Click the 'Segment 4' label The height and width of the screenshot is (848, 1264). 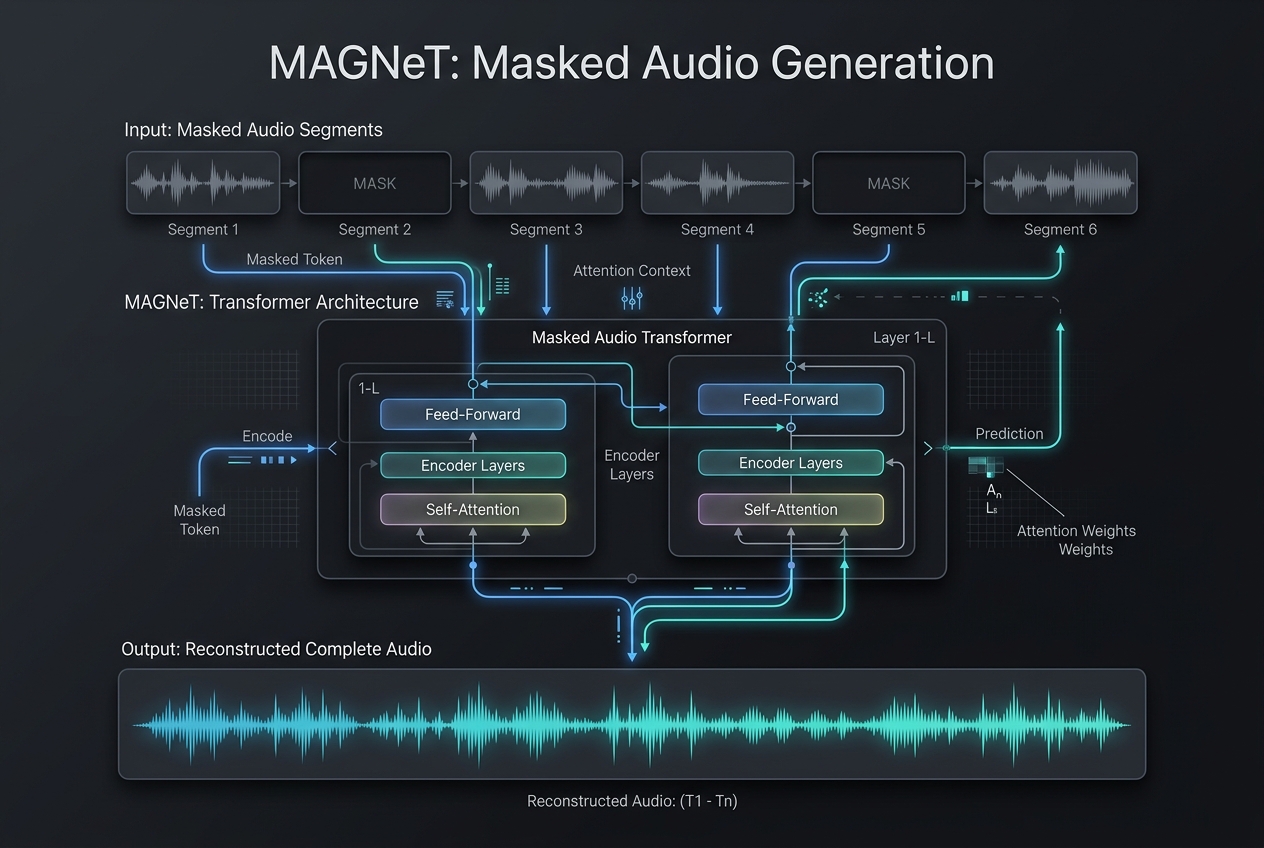[717, 229]
